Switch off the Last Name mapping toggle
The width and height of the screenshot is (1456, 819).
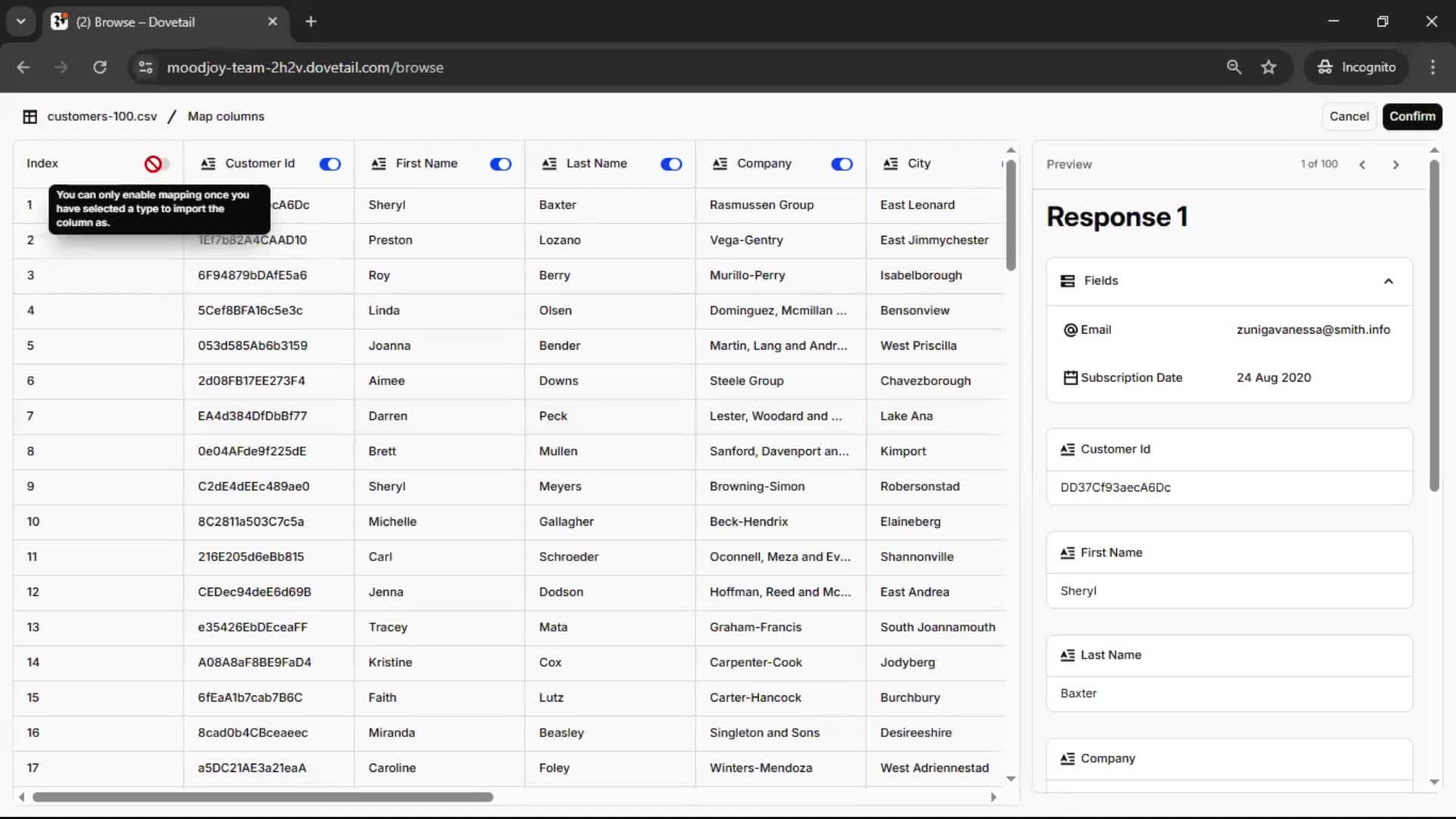click(x=671, y=164)
